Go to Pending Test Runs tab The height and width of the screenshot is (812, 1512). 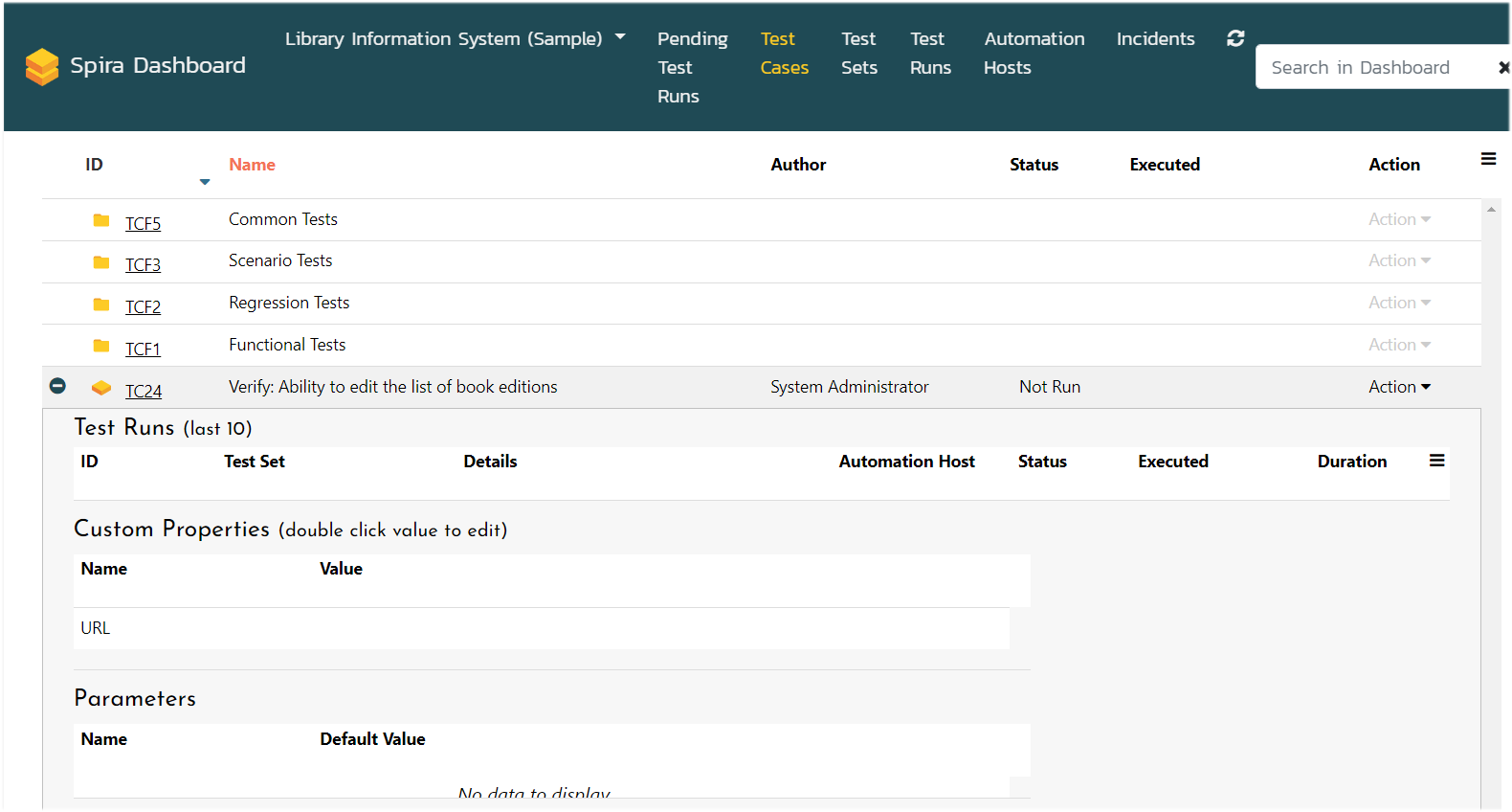[692, 67]
